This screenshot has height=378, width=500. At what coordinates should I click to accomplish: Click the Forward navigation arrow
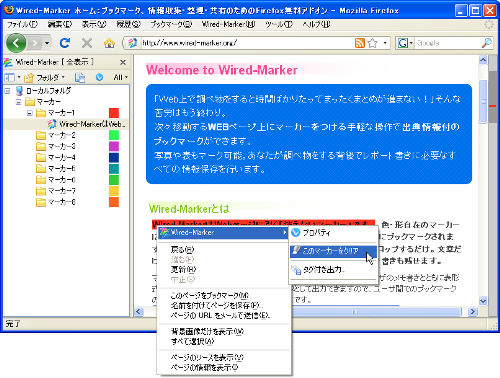click(x=35, y=43)
